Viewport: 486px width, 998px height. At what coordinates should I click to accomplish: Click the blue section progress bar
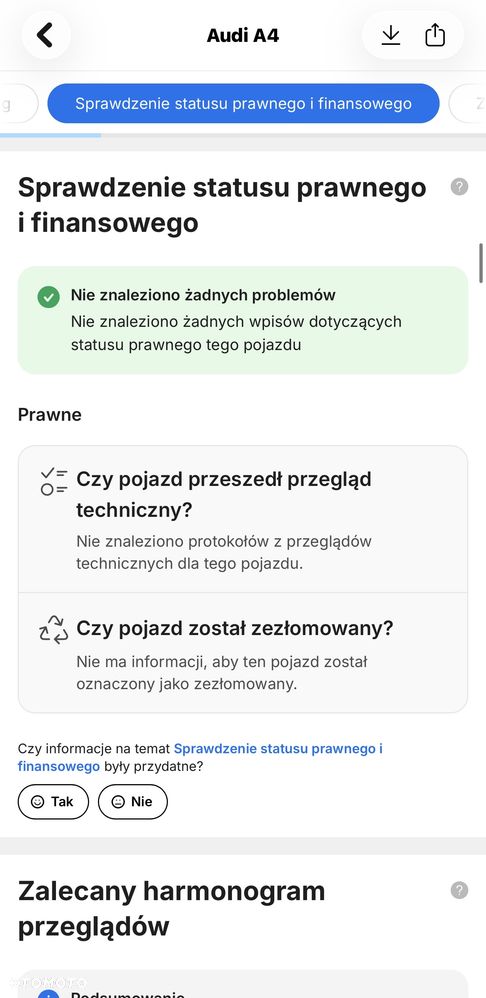tap(50, 135)
